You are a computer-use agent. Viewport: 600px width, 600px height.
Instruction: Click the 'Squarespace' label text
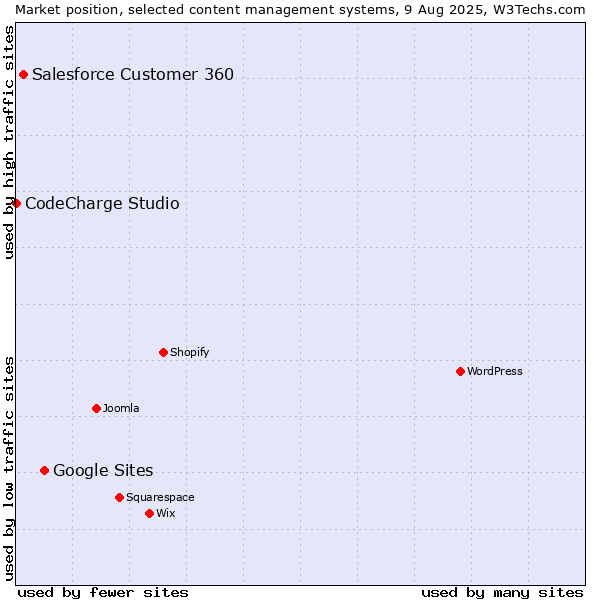point(160,497)
